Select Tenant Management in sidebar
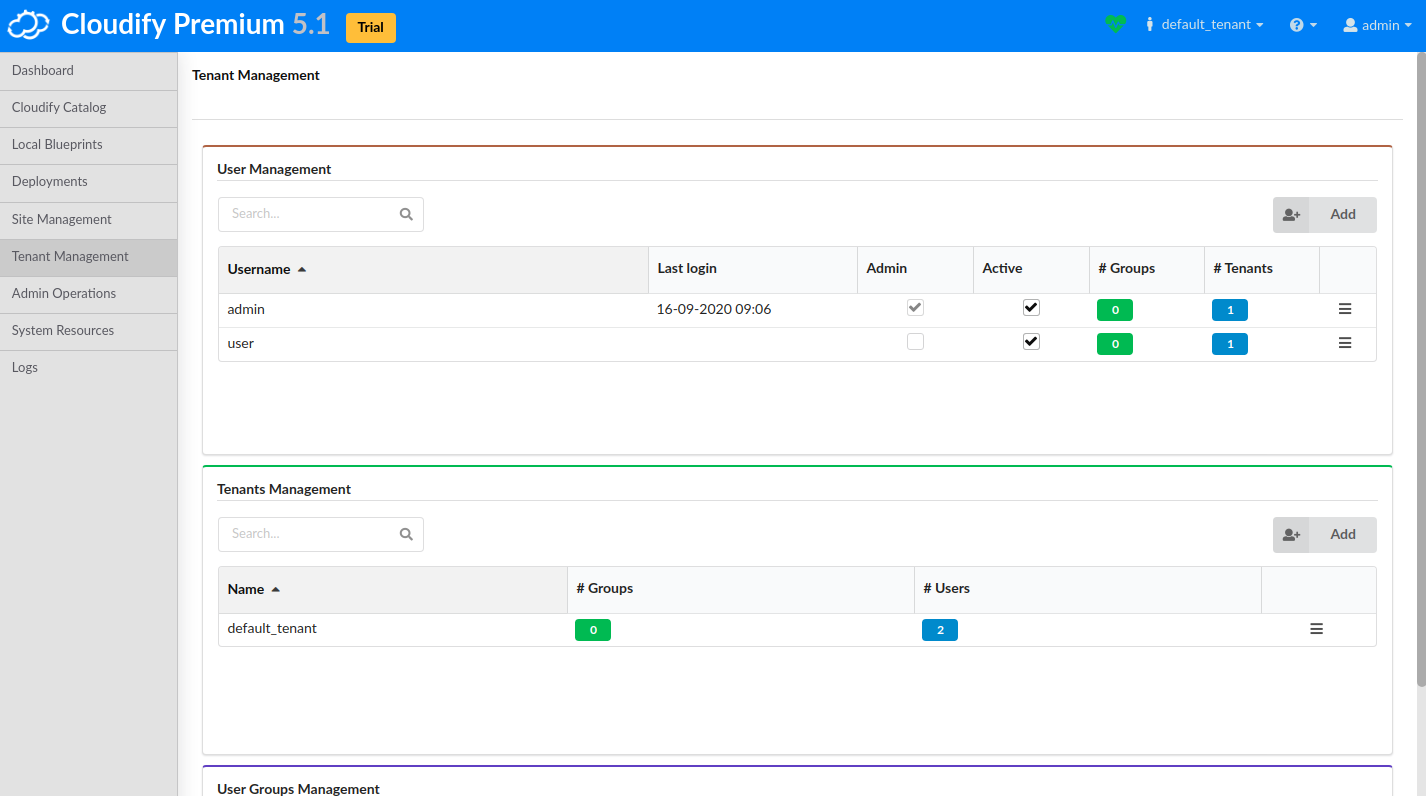The height and width of the screenshot is (796, 1426). 89,257
